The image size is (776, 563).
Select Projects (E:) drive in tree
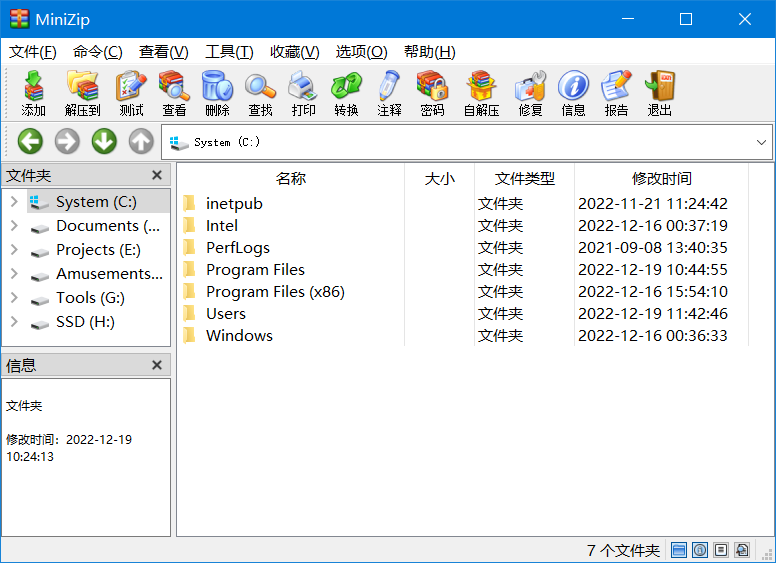coord(85,249)
